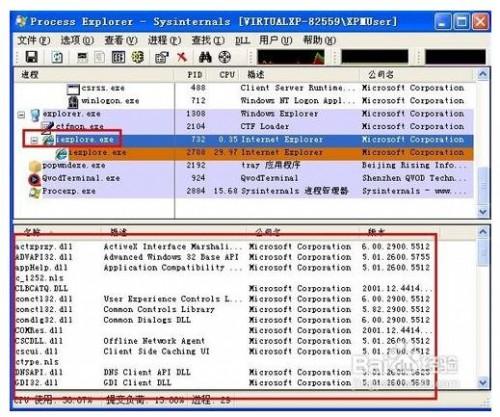This screenshot has width=500, height=417.
Task: Select ADVAPI32.dll in the DLL list
Action: click(44, 257)
